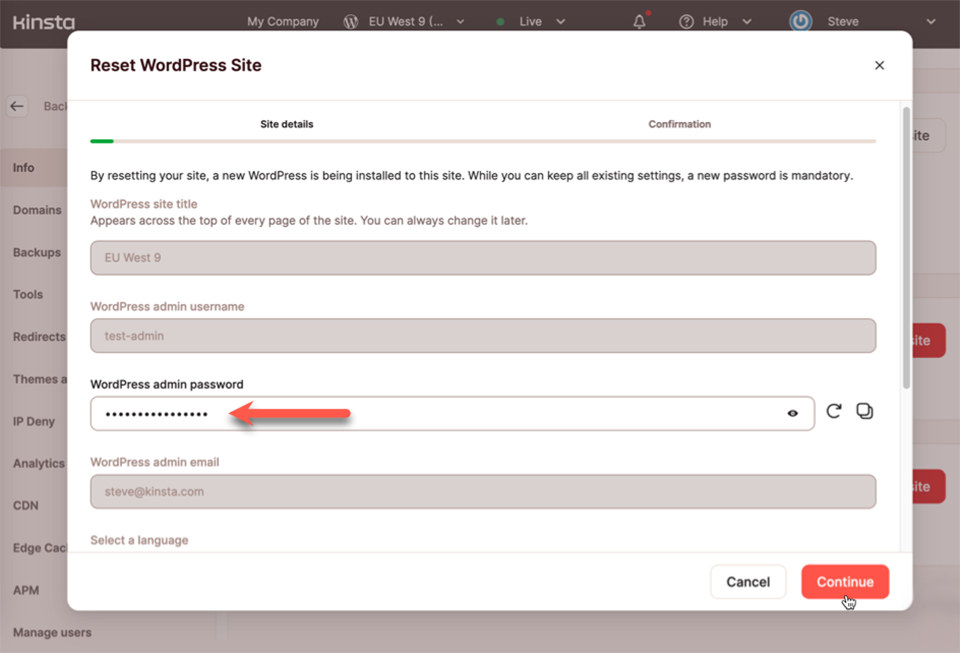This screenshot has height=653, width=960.
Task: Open the EU West 9 environment dropdown
Action: [458, 20]
